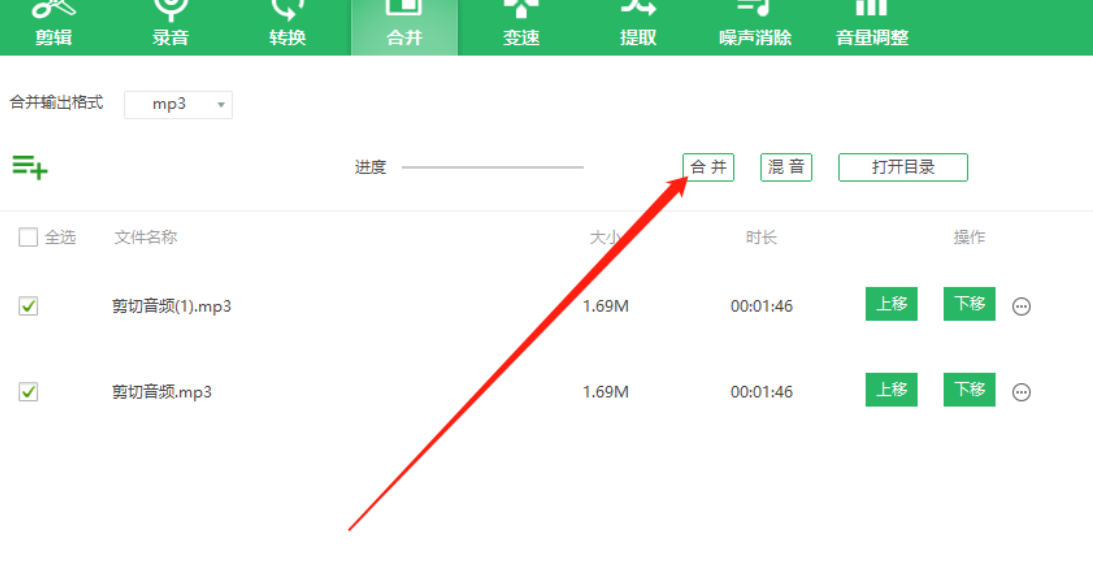Click the 操作 column header

[x=970, y=238]
